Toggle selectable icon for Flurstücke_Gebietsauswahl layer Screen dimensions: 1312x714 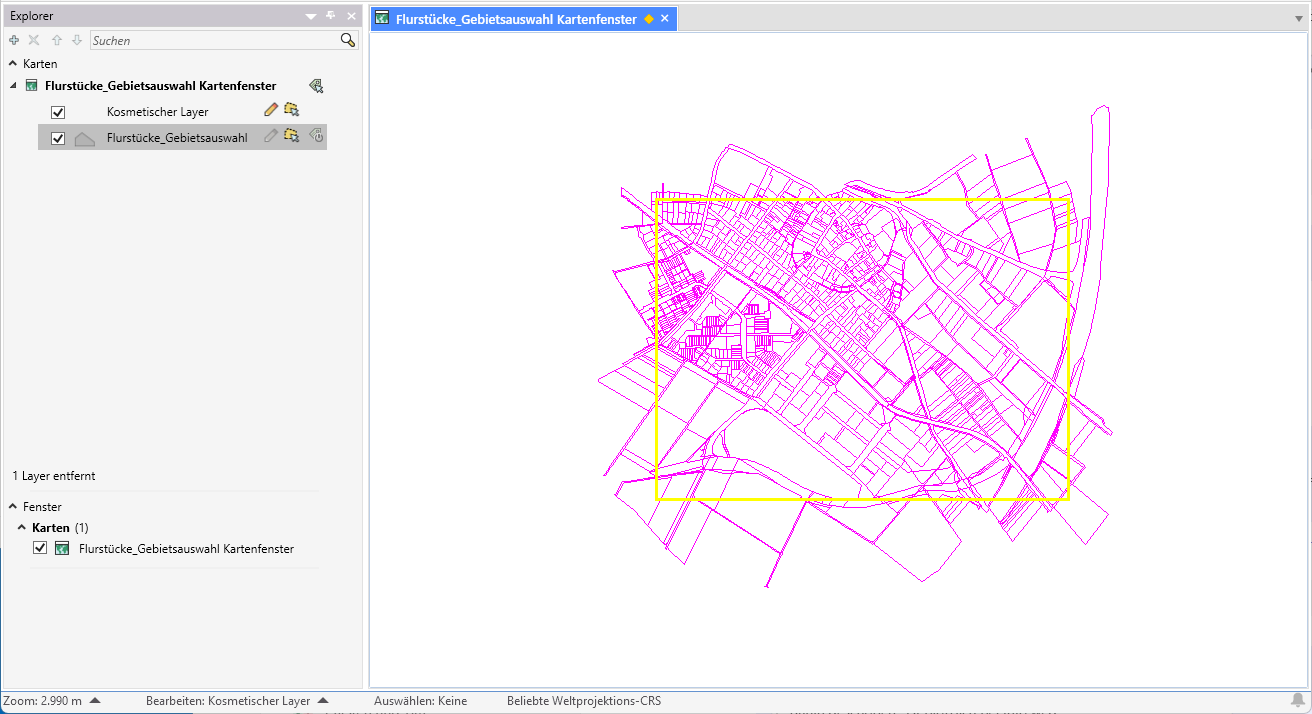(x=292, y=136)
